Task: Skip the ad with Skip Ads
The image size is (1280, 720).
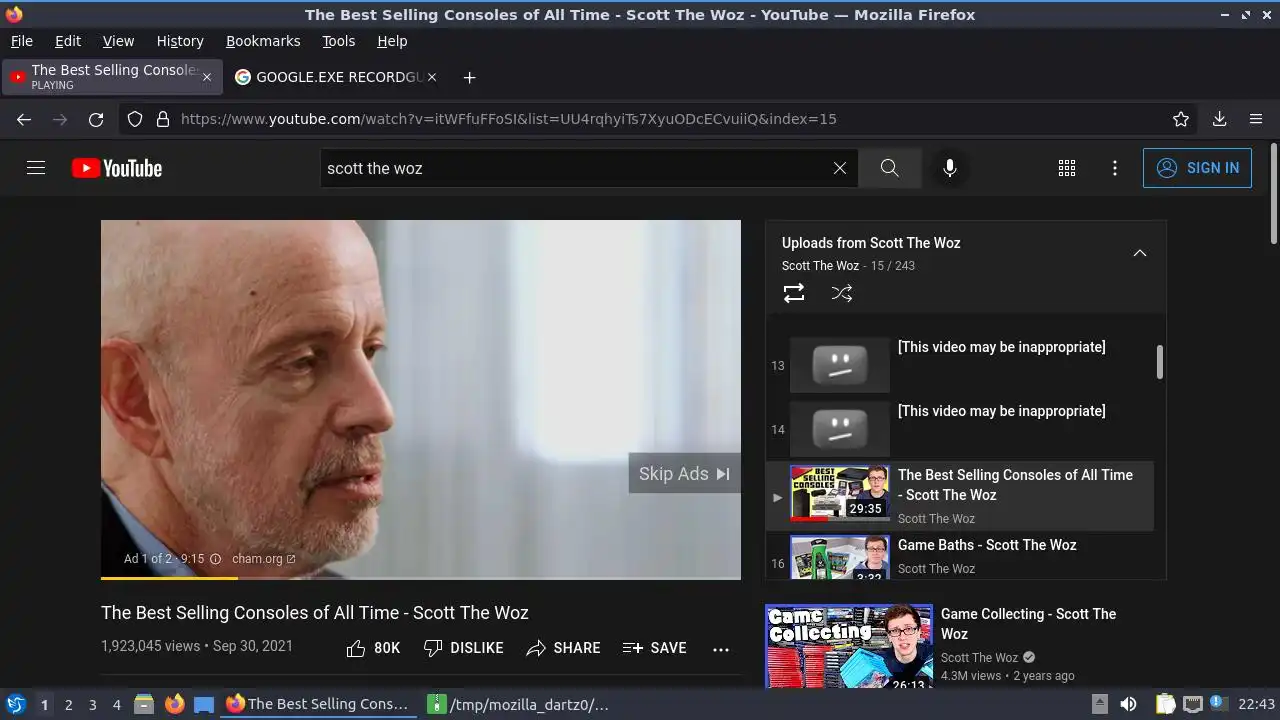Action: (685, 474)
